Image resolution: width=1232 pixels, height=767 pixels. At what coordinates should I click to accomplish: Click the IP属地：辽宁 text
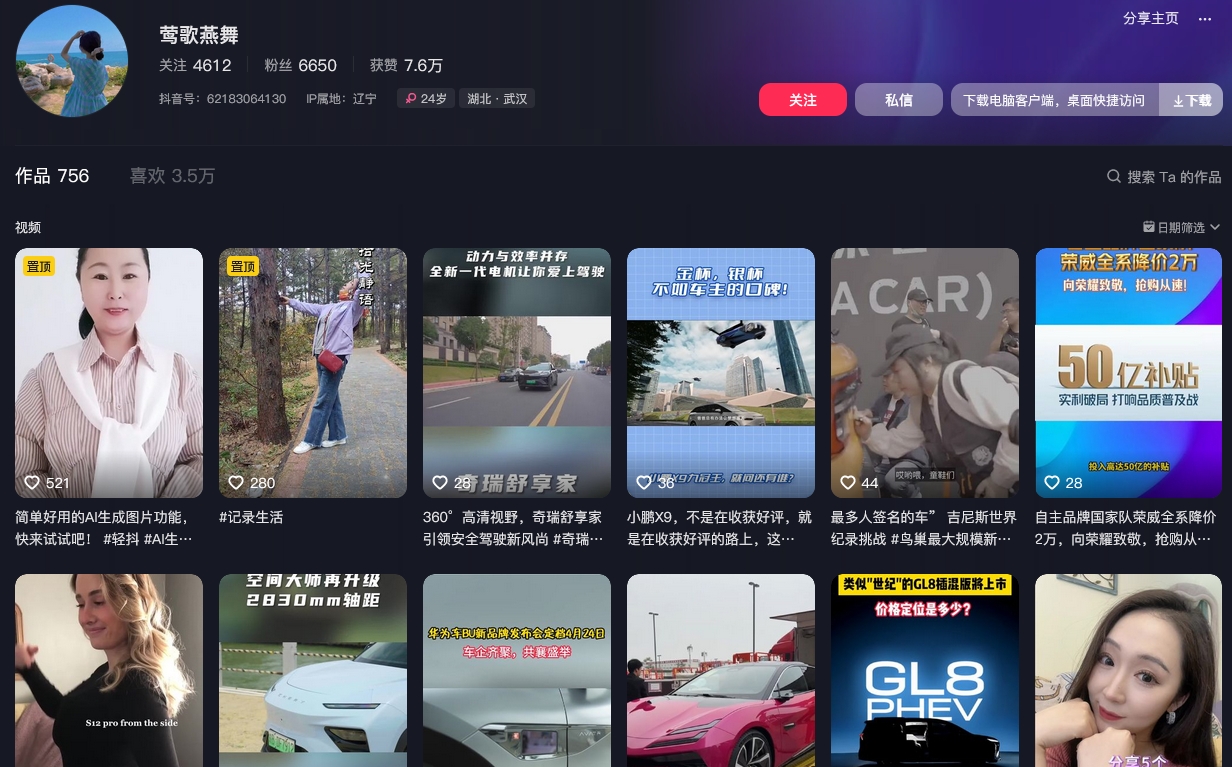coord(341,99)
